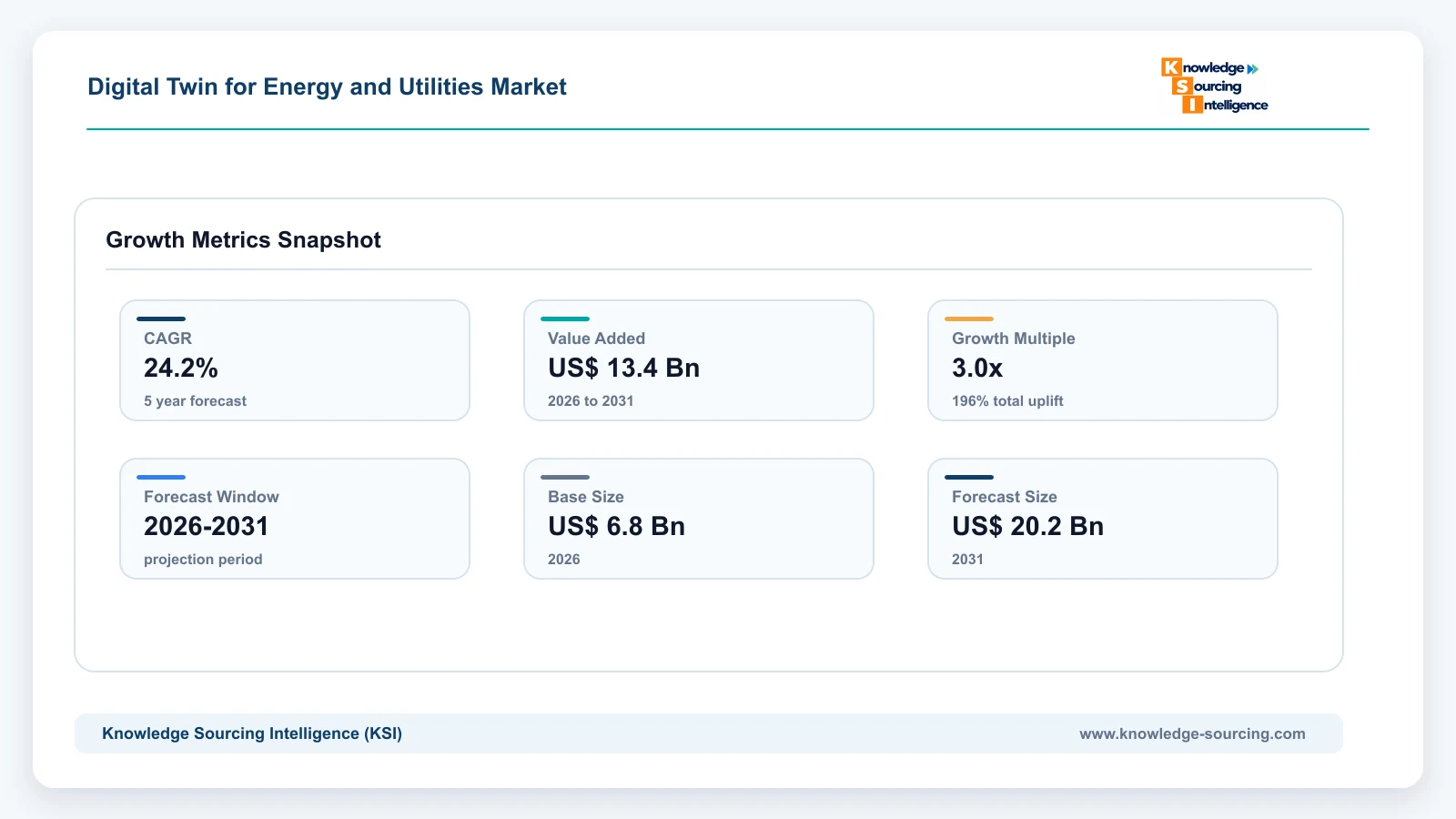Open the www.knowledge-sourcing.com link
Viewport: 1456px width, 819px height.
(x=1192, y=733)
